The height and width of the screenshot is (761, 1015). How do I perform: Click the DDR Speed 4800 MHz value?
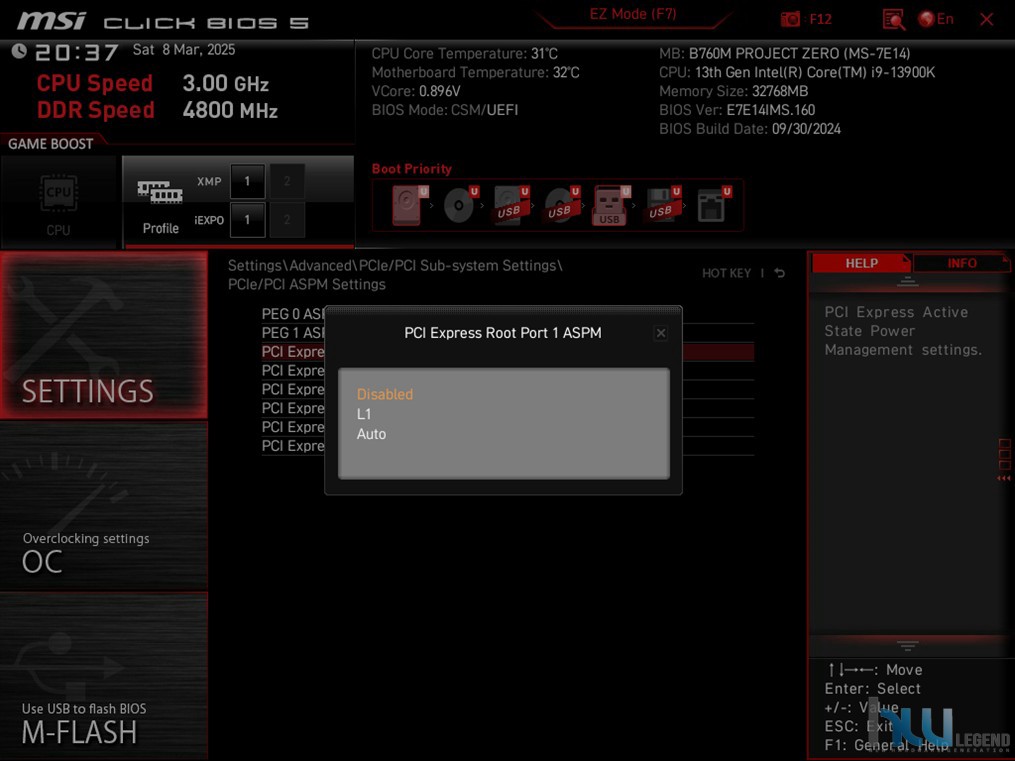click(x=230, y=110)
